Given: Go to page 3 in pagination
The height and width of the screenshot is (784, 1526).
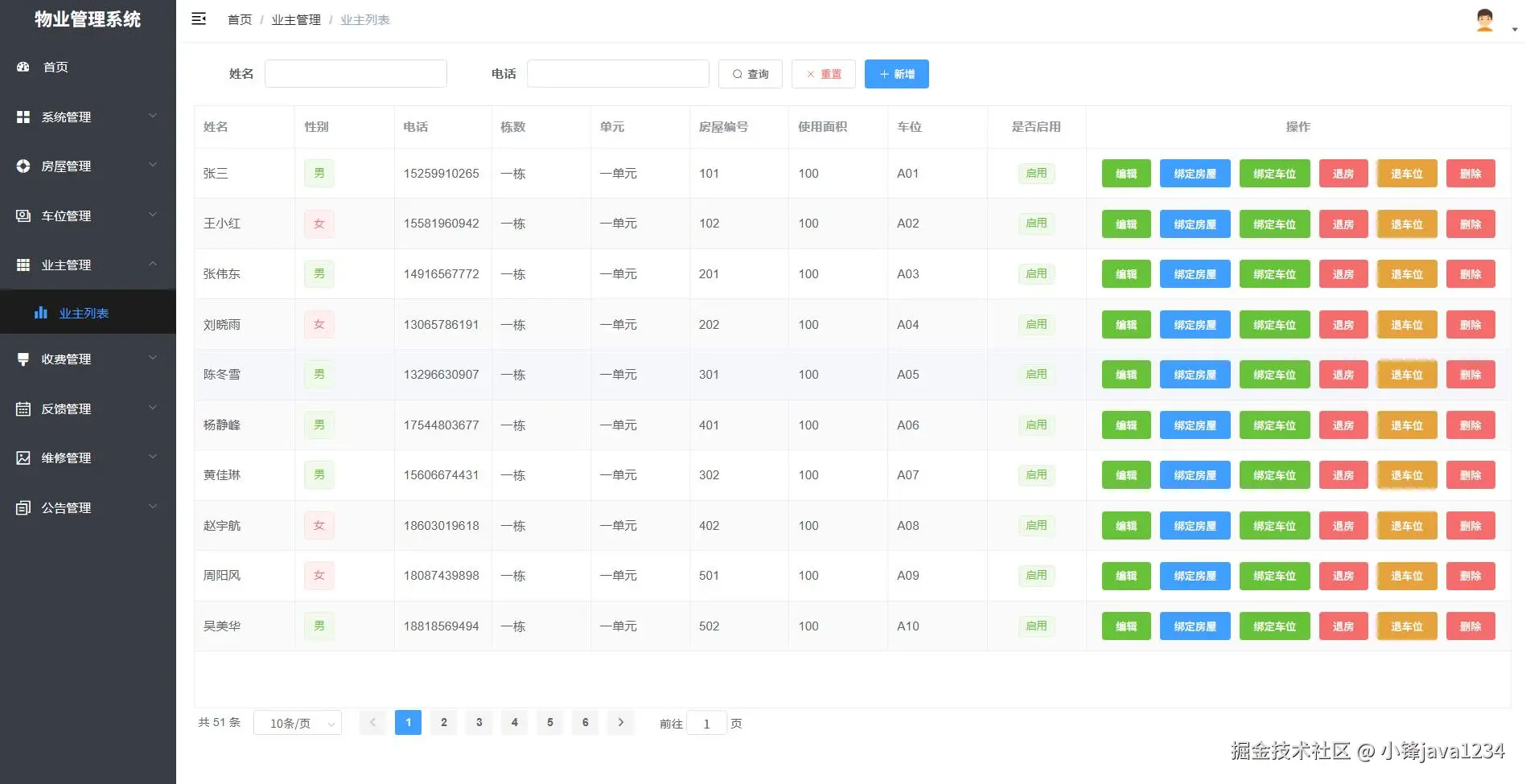Looking at the screenshot, I should coord(479,722).
